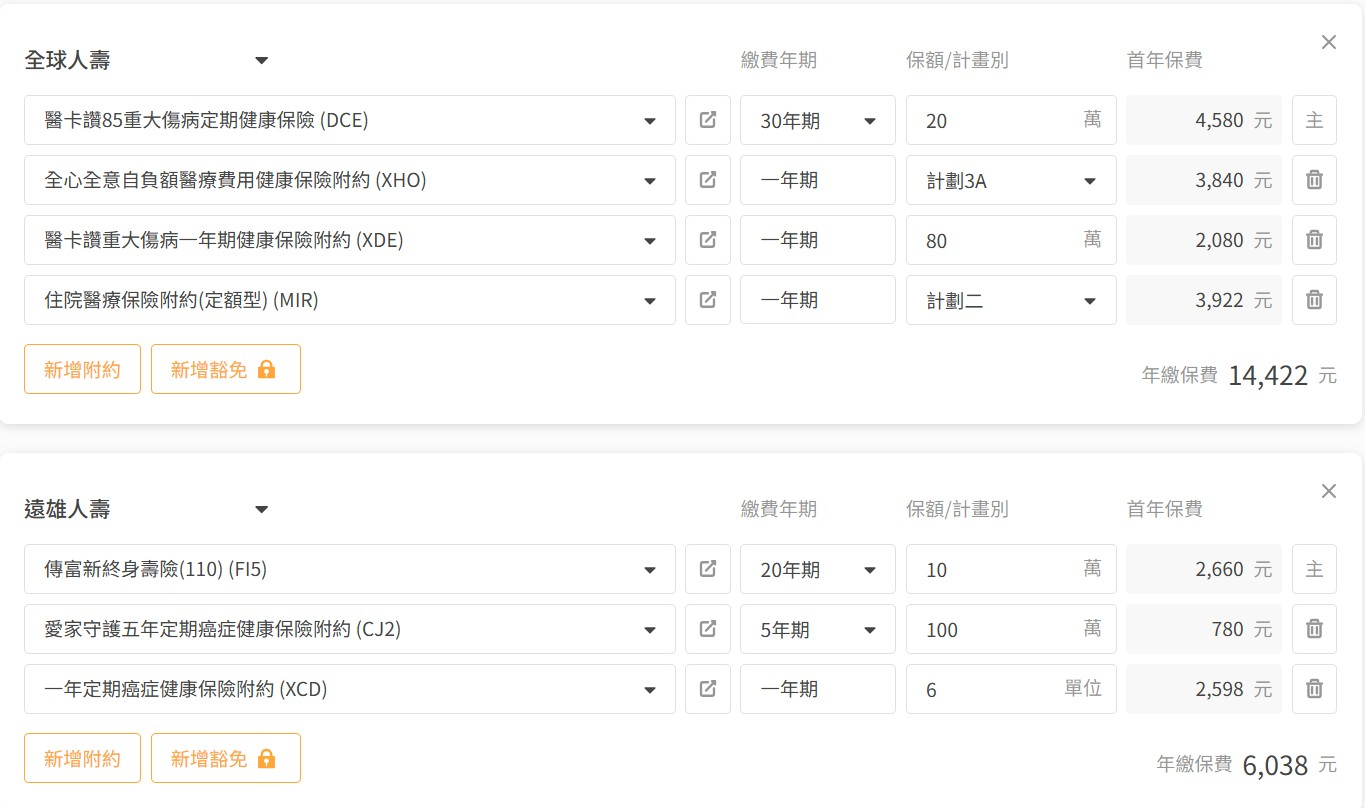Expand the 全球人壽 company dropdown
Screen dimensions: 1365x808
(262, 61)
